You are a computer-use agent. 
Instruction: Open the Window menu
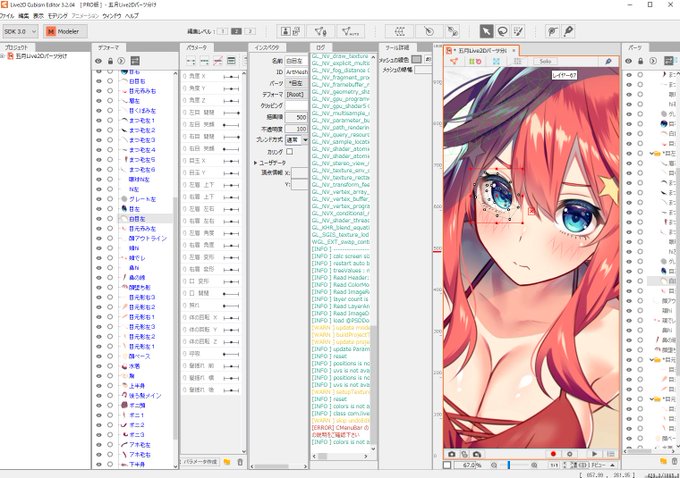point(111,16)
